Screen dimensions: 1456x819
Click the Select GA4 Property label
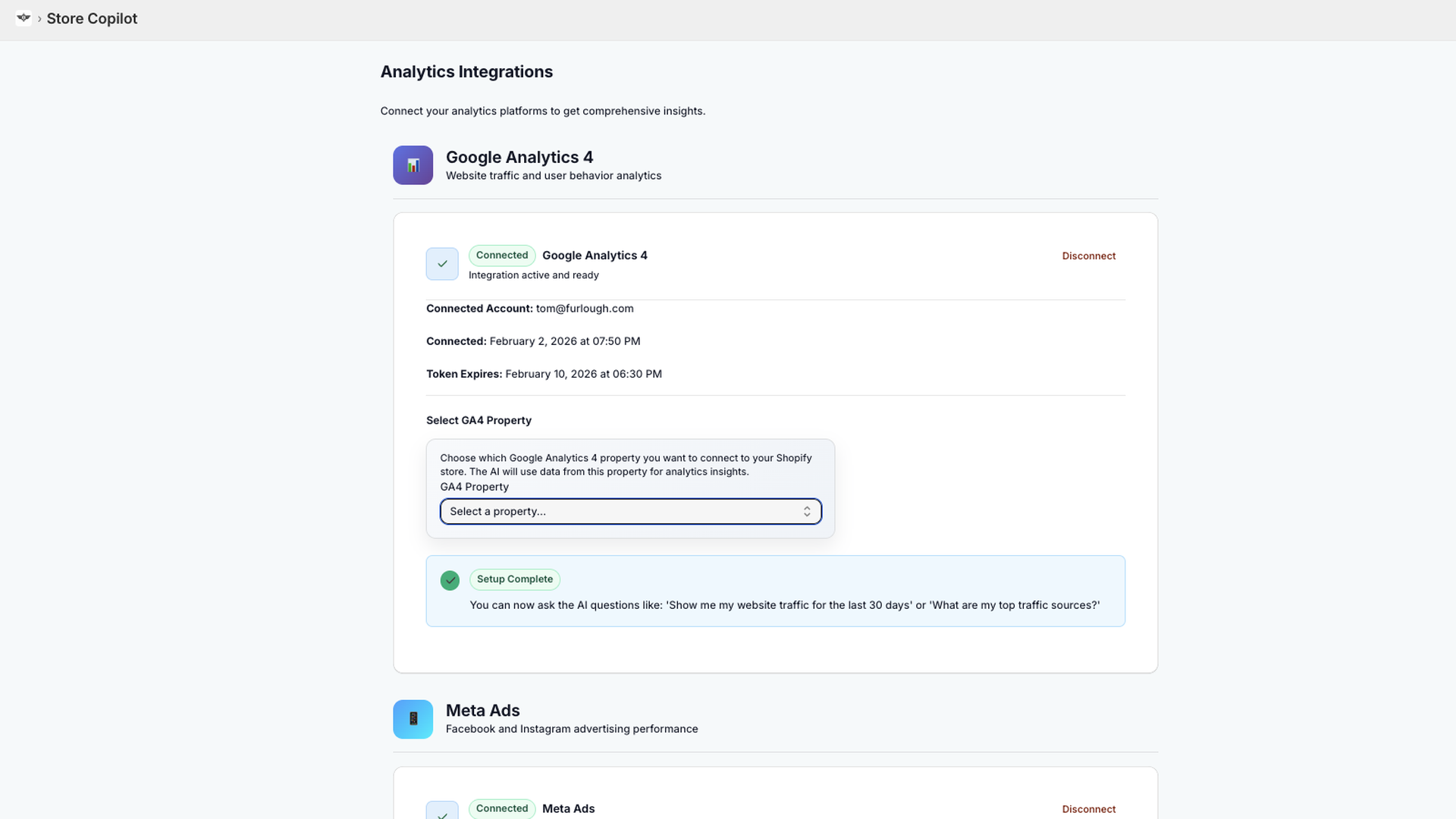479,421
